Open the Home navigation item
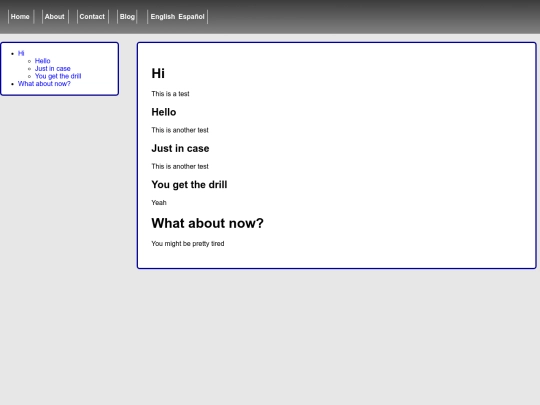The height and width of the screenshot is (405, 540). click(x=20, y=17)
